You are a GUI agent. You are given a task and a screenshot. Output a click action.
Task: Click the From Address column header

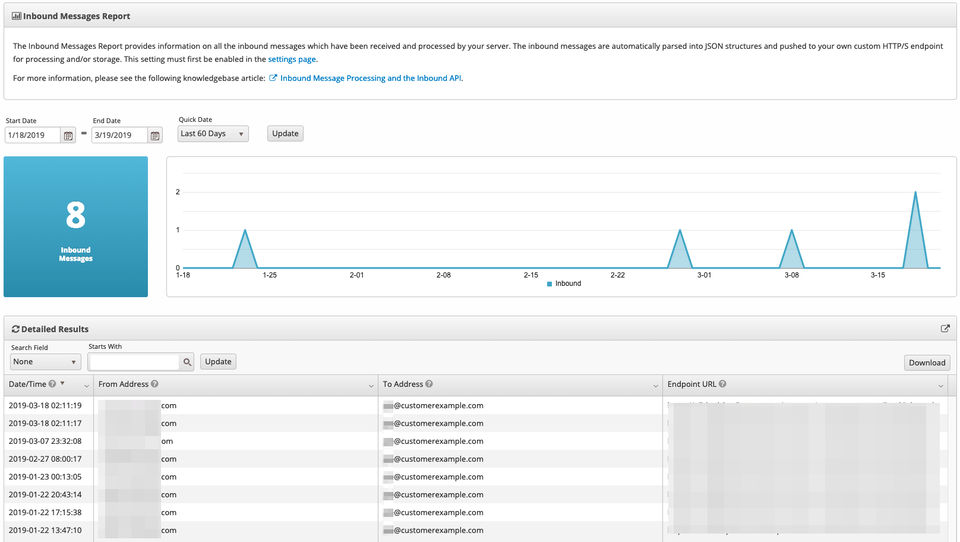point(236,385)
